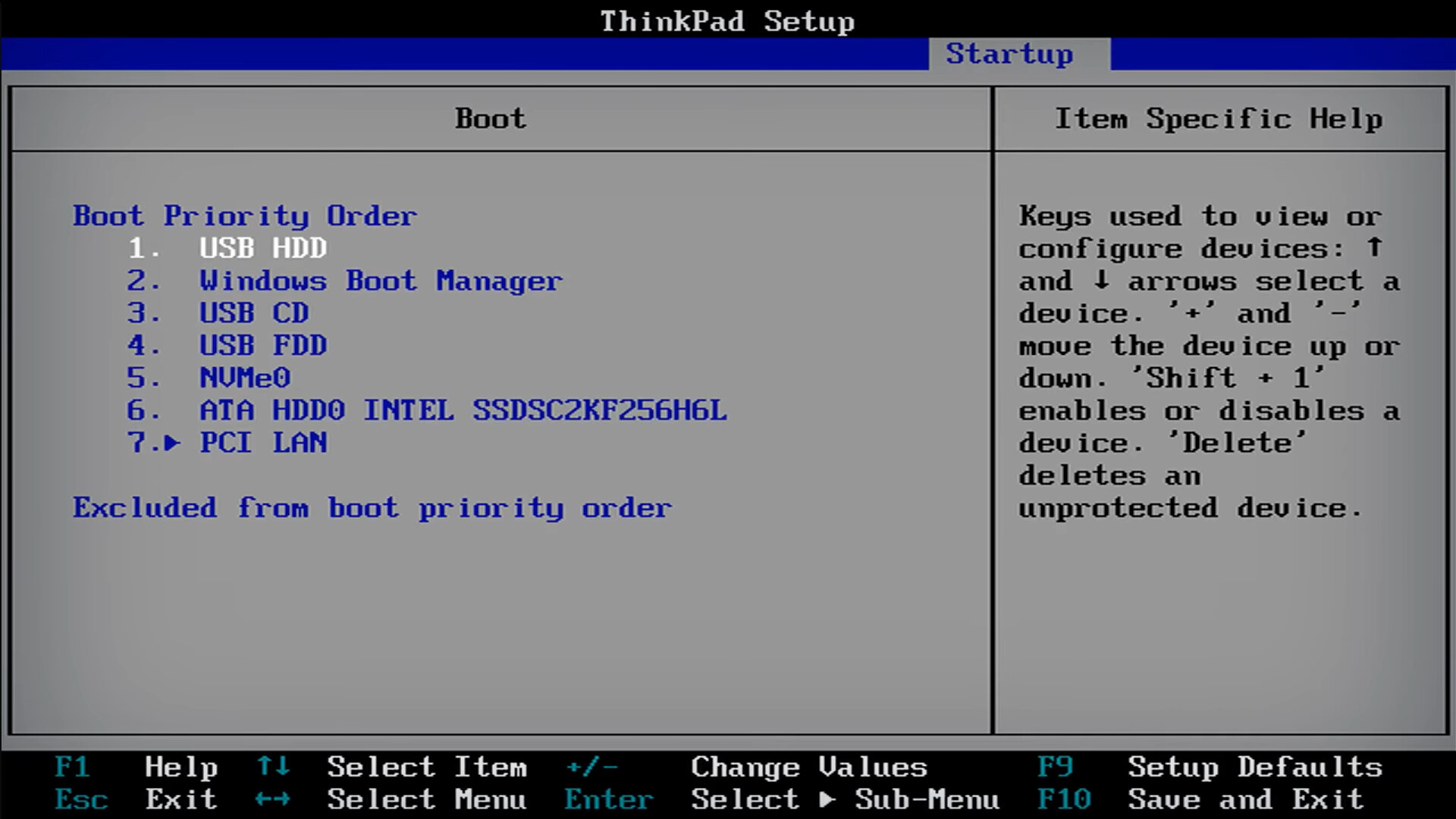
Task: Open the Startup tab
Action: [1009, 54]
